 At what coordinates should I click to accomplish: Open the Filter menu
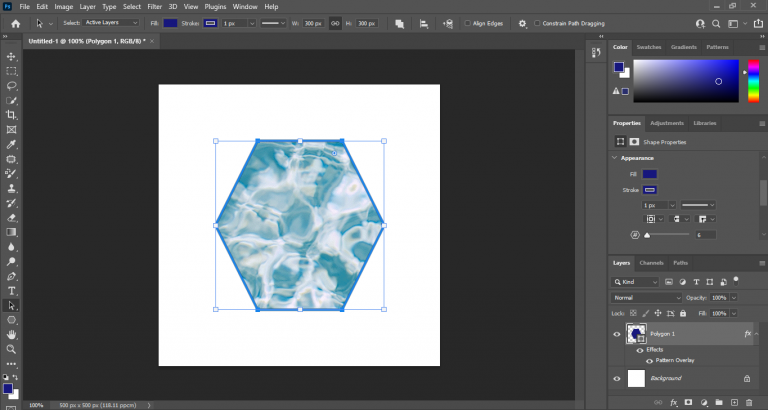[155, 6]
